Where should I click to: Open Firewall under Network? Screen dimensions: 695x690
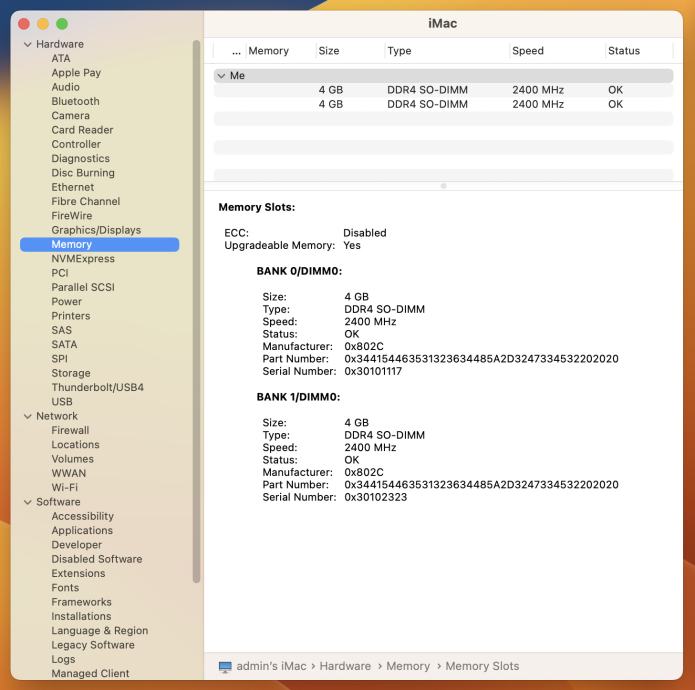(70, 430)
